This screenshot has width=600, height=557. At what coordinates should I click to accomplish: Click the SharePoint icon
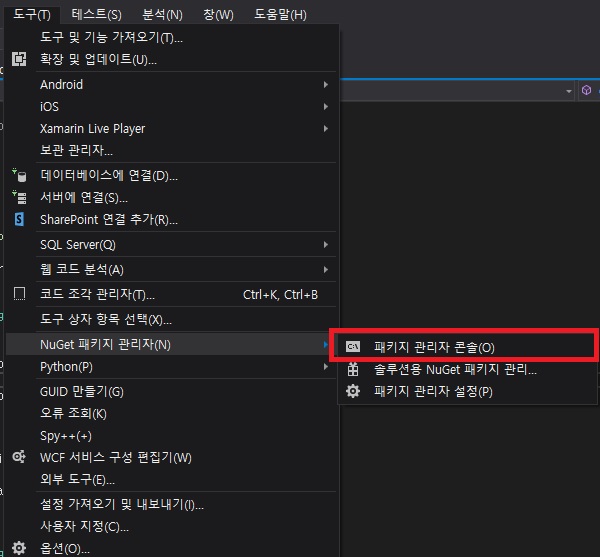19,219
